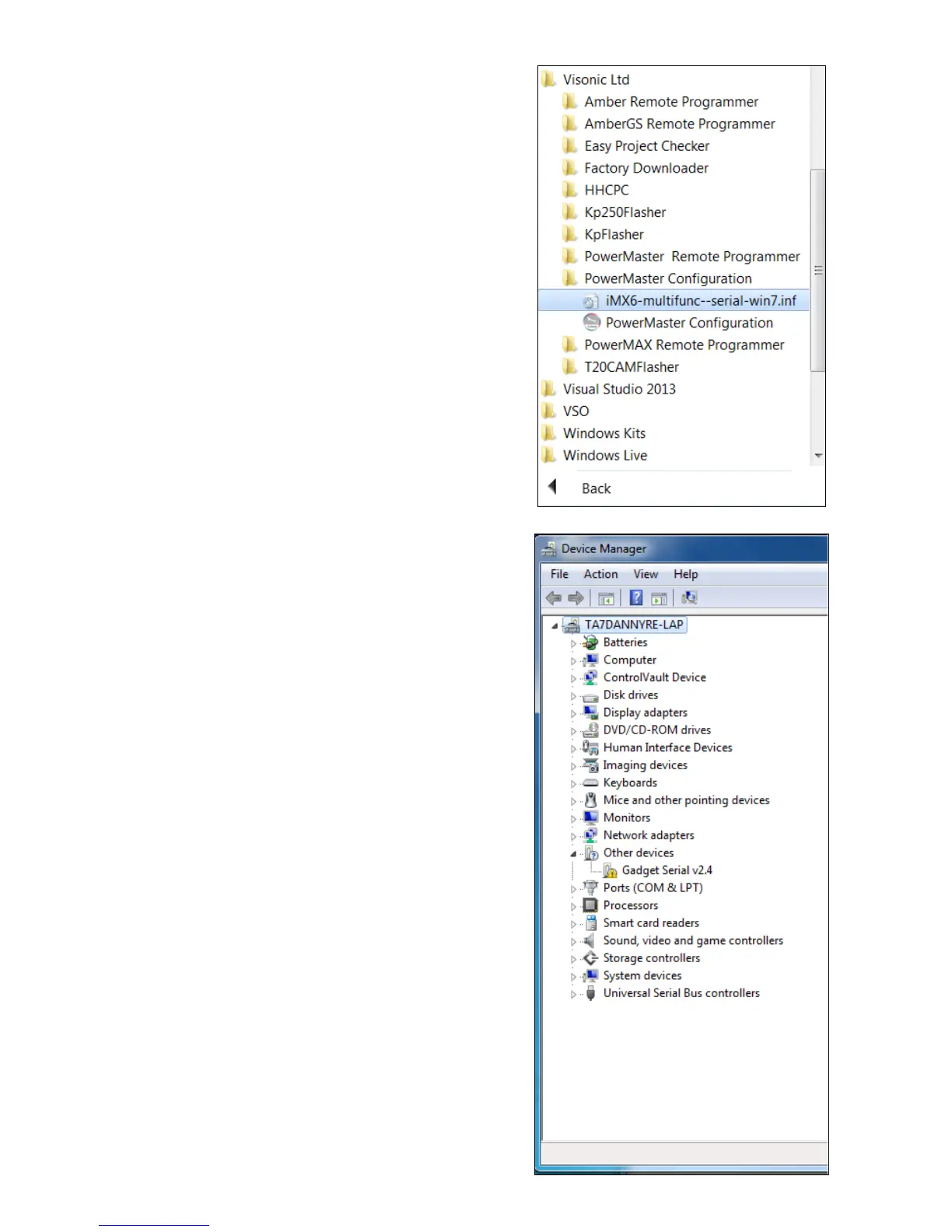The image size is (952, 1232).
Task: Click the Gadget Serial warning icon
Action: (x=611, y=871)
